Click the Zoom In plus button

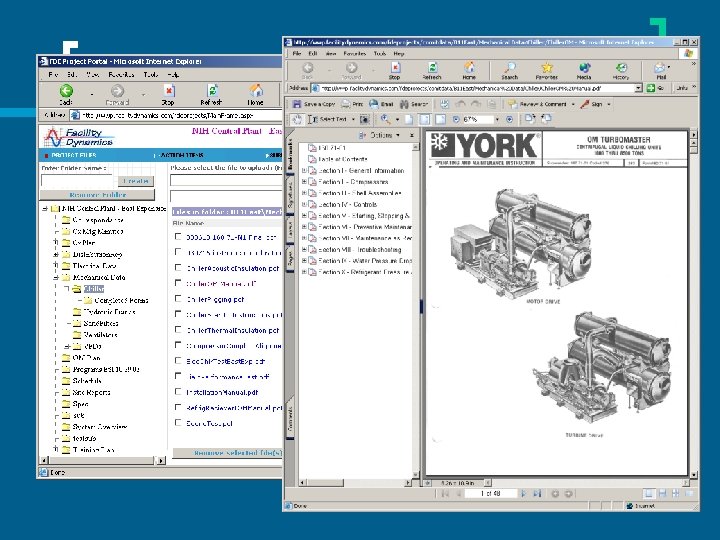pyautogui.click(x=509, y=119)
